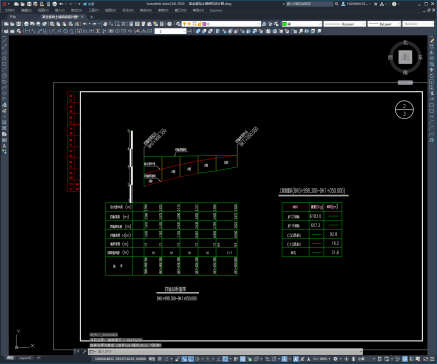Select the Circle tool in the Draw toolbar
The image size is (437, 364).
point(4,76)
